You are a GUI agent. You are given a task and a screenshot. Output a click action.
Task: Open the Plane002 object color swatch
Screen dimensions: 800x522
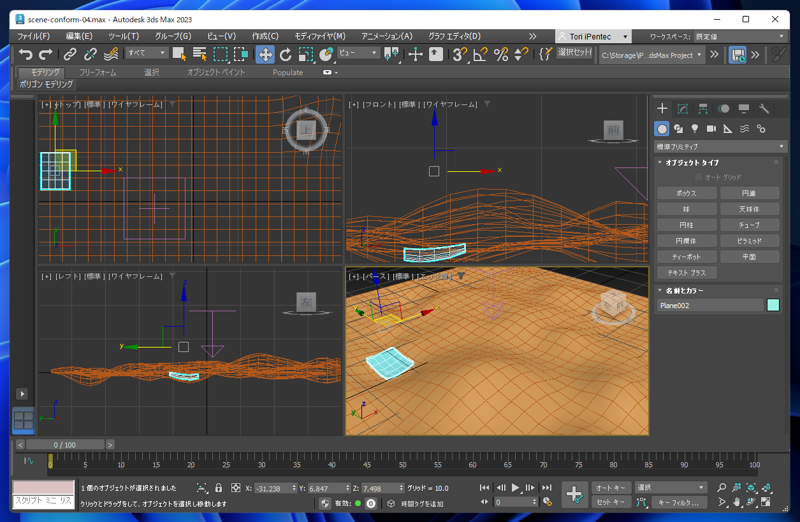(773, 305)
